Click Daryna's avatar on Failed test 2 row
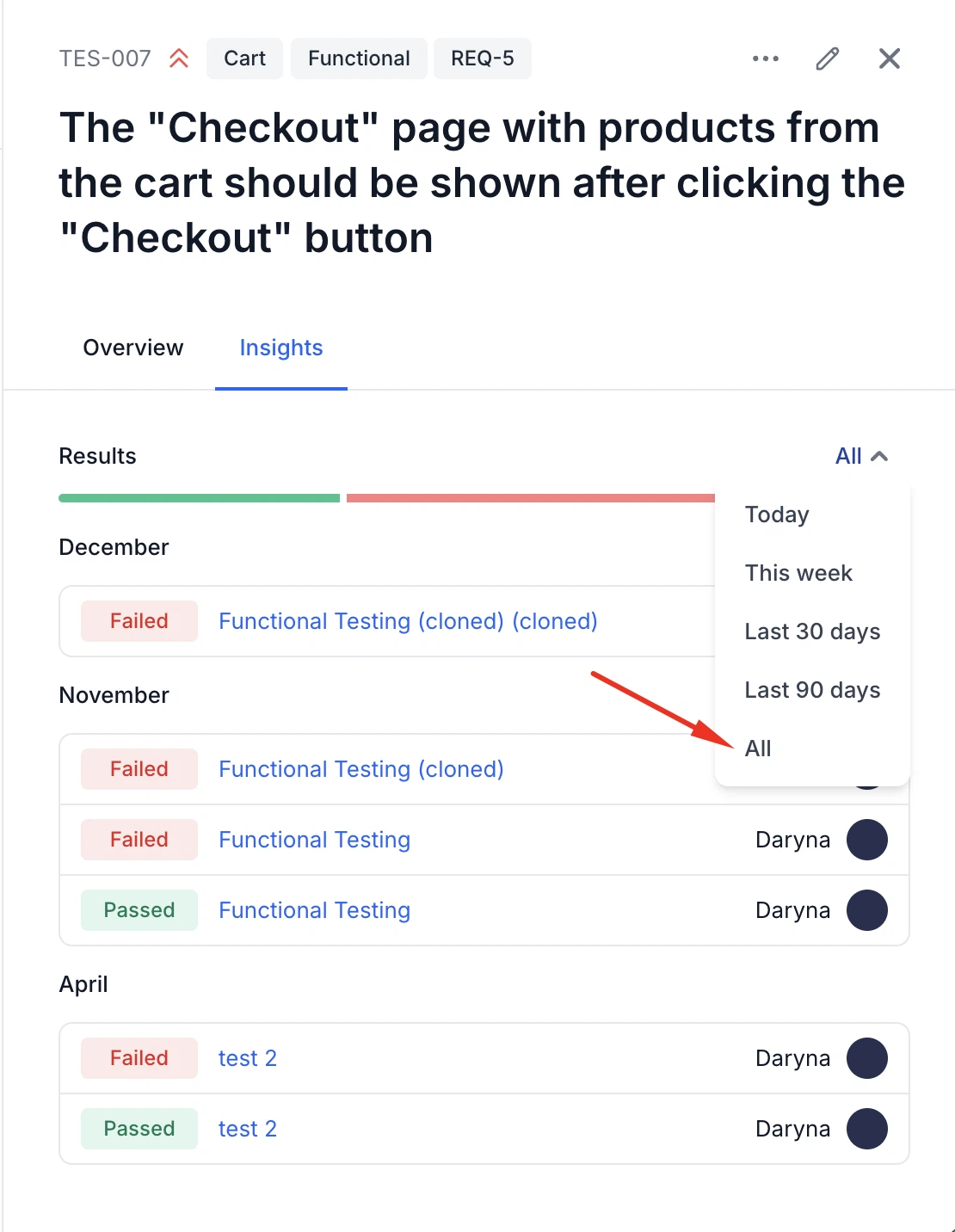 [866, 1058]
